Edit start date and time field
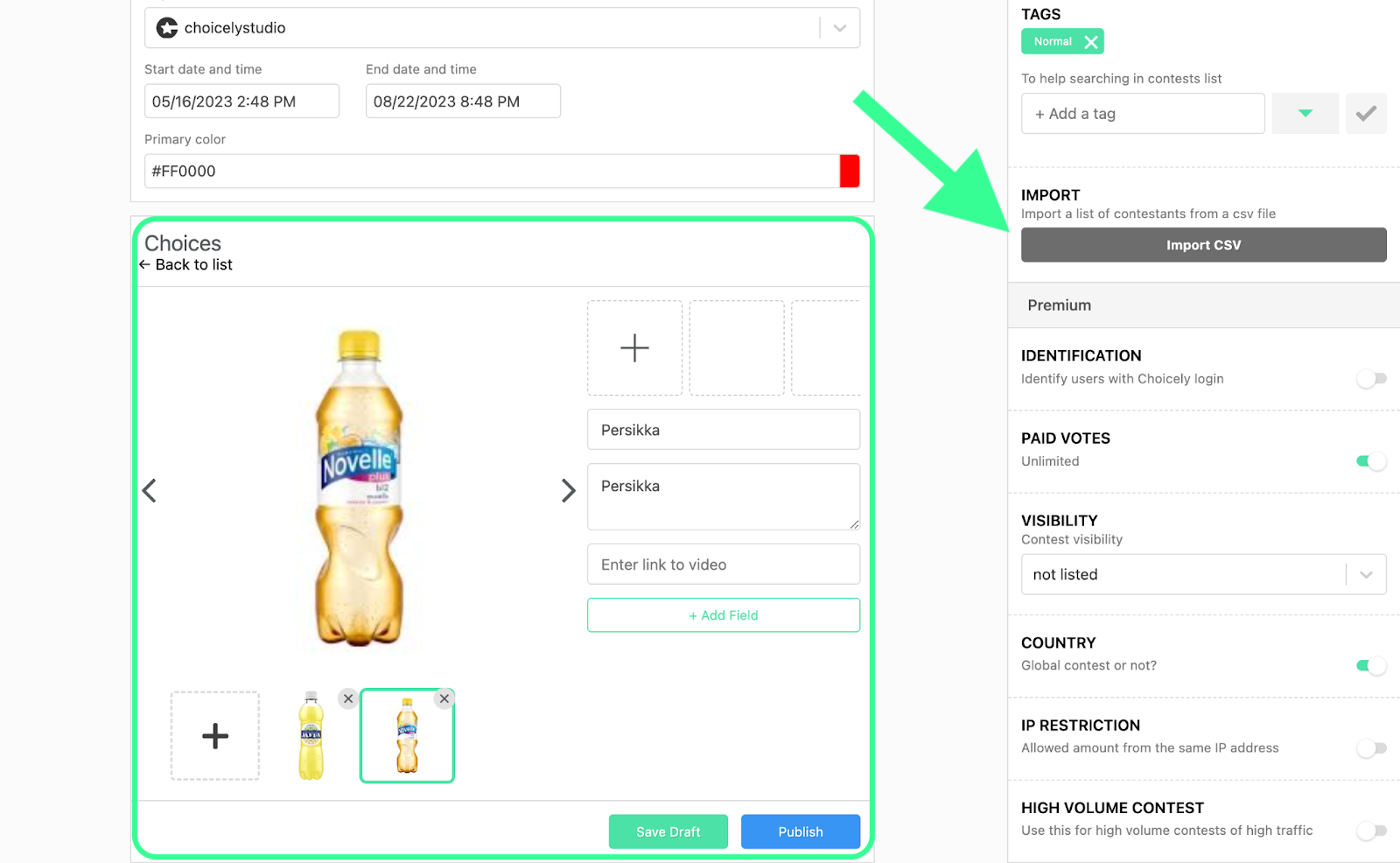 tap(241, 101)
